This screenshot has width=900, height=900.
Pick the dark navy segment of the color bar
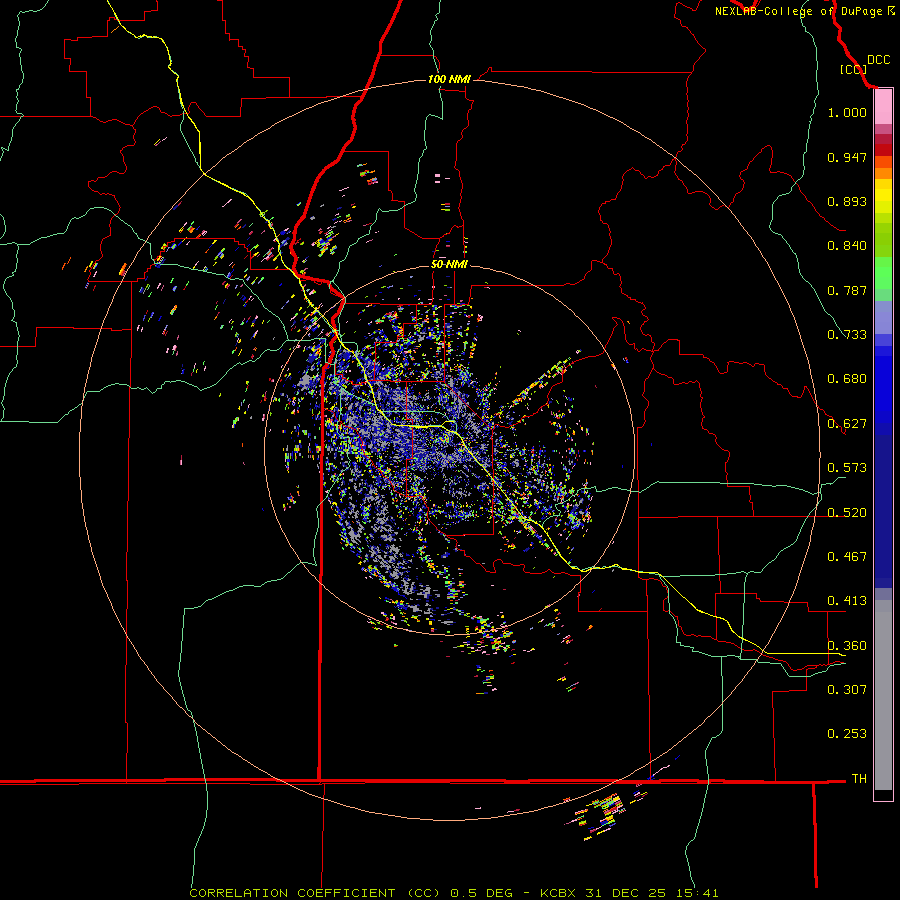(x=883, y=511)
